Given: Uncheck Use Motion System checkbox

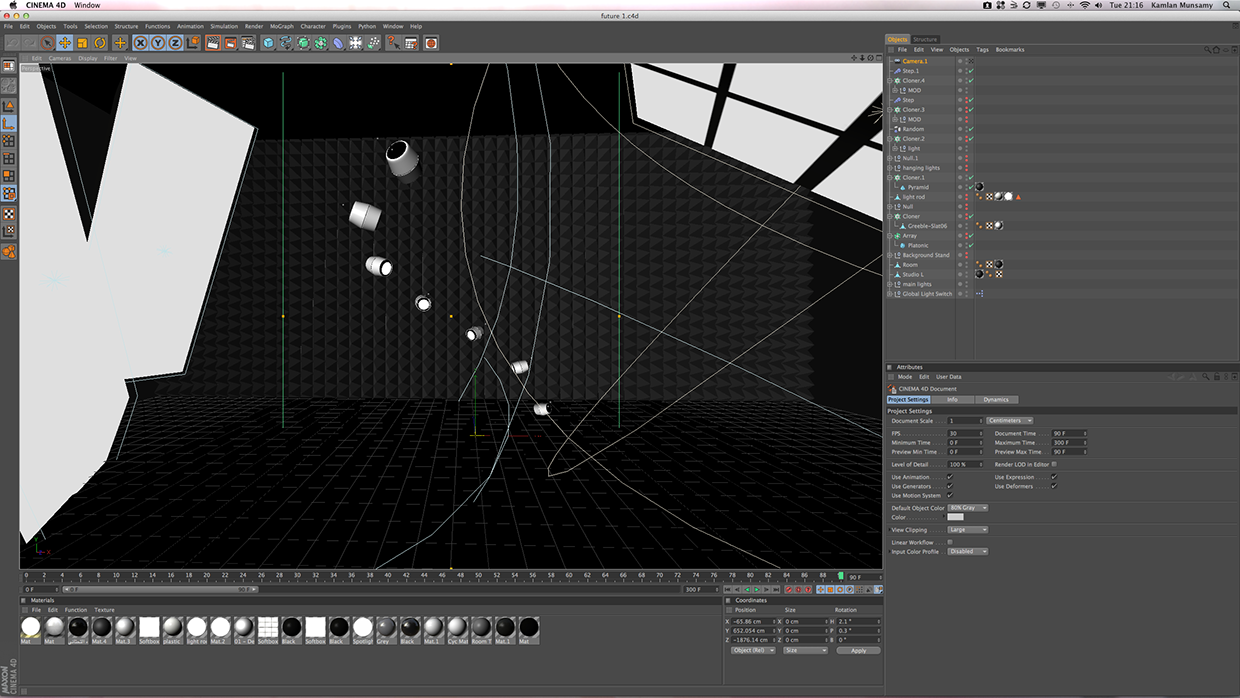Looking at the screenshot, I should click(950, 495).
